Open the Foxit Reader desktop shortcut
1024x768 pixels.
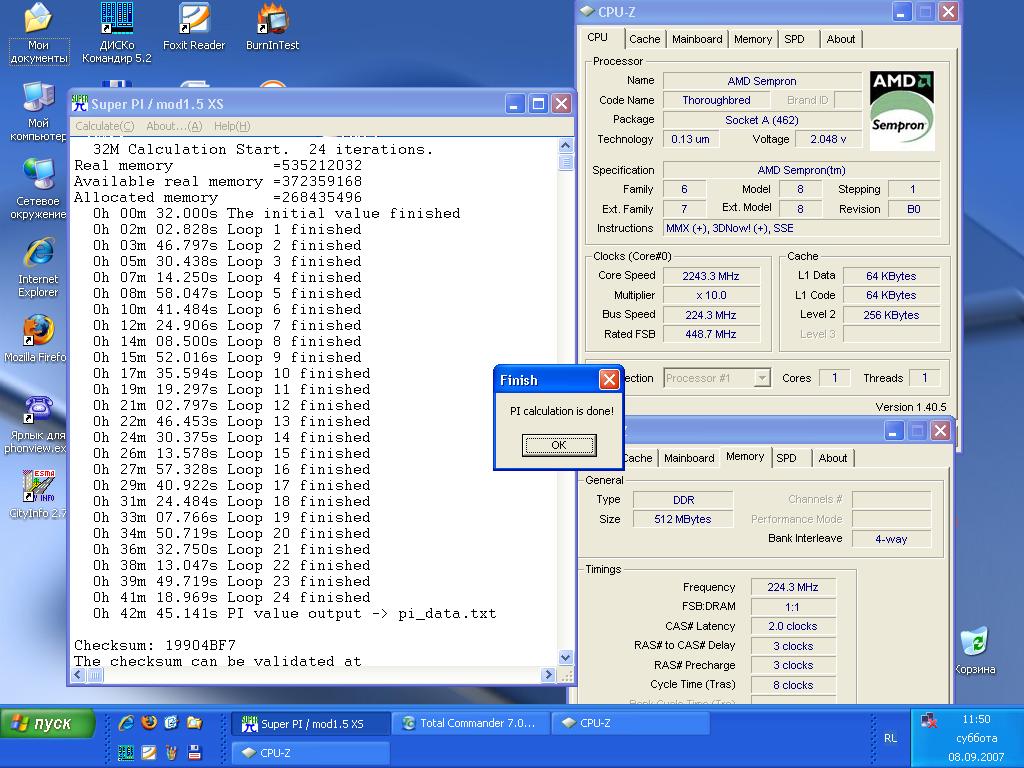[193, 27]
